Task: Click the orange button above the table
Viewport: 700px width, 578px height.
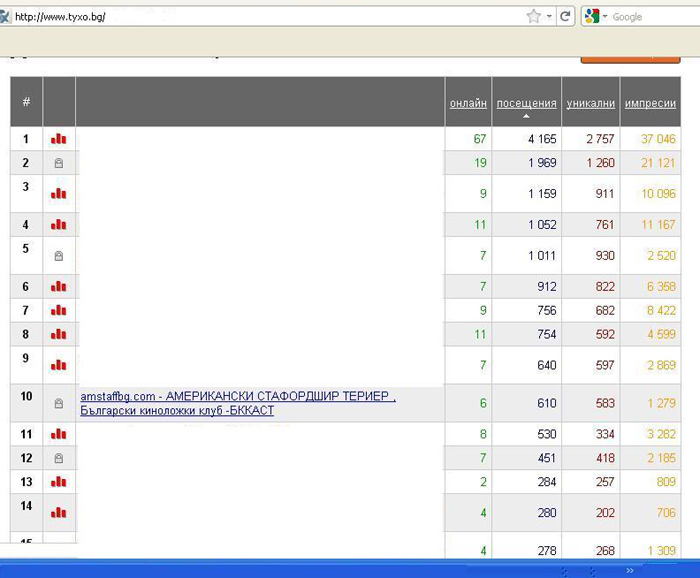Action: tap(630, 58)
